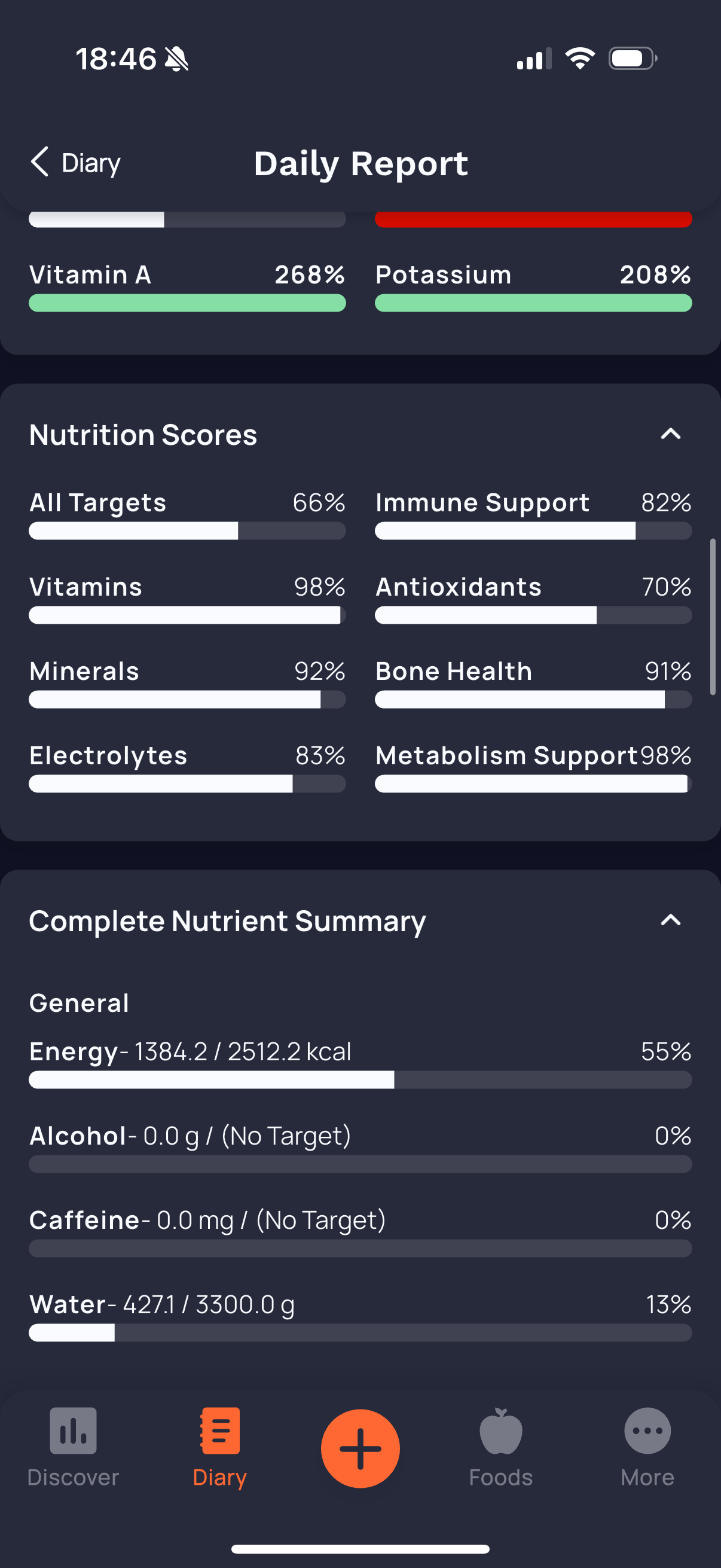Tap the silent bell icon in status bar

click(177, 59)
